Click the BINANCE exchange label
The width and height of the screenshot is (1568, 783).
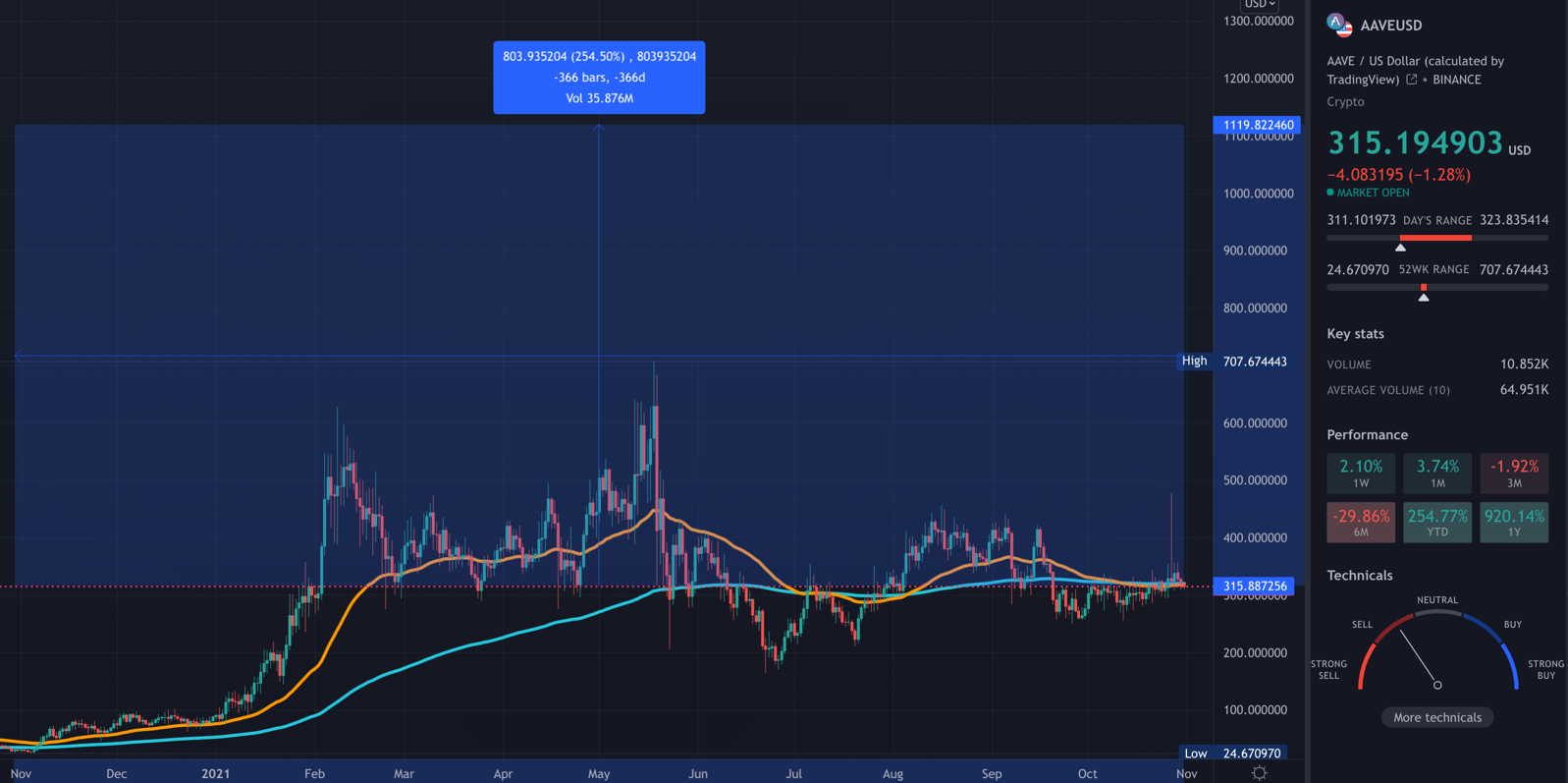1457,80
